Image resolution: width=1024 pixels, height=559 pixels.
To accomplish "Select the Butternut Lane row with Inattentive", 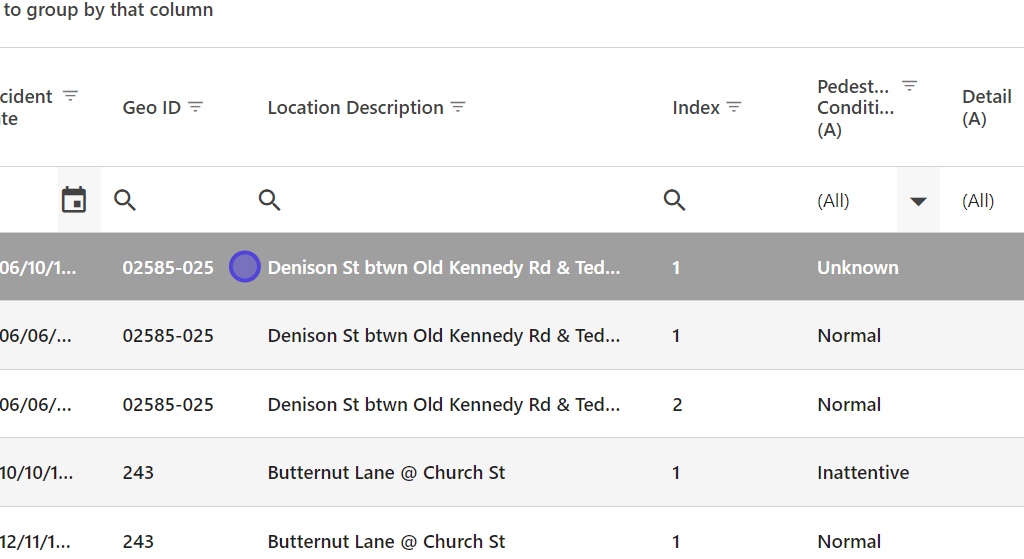I will 500,473.
